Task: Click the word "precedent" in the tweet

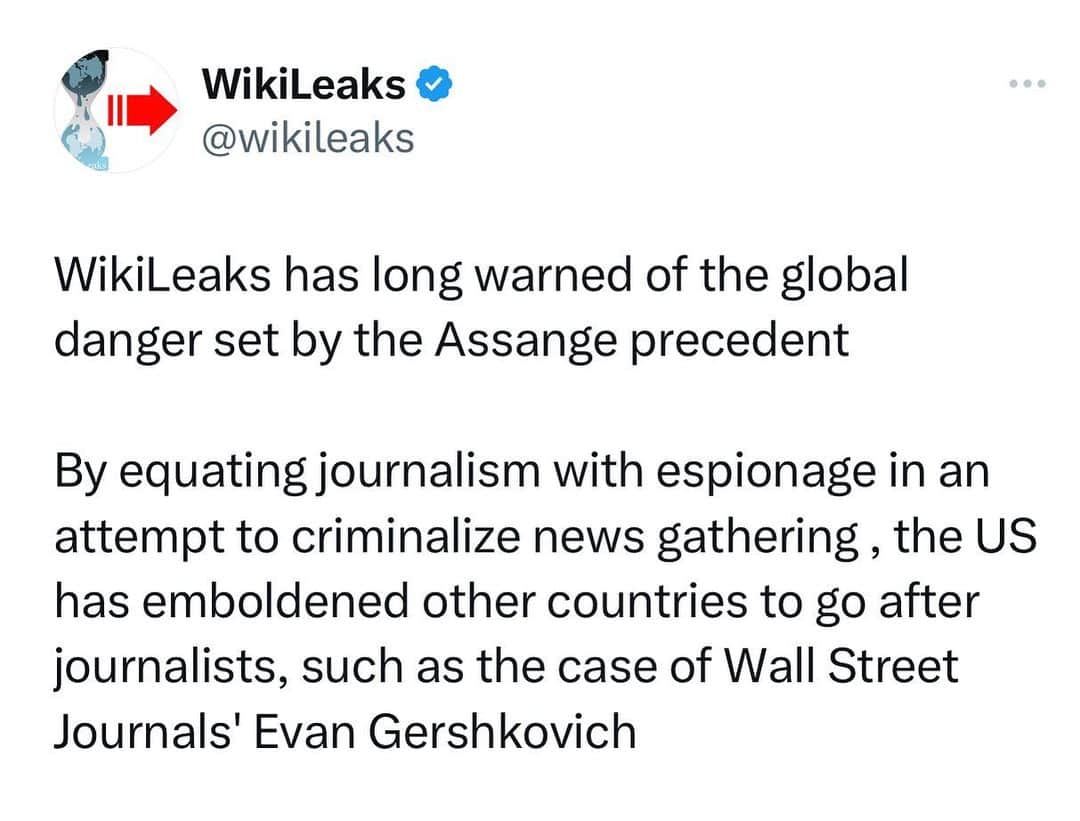Action: point(740,342)
